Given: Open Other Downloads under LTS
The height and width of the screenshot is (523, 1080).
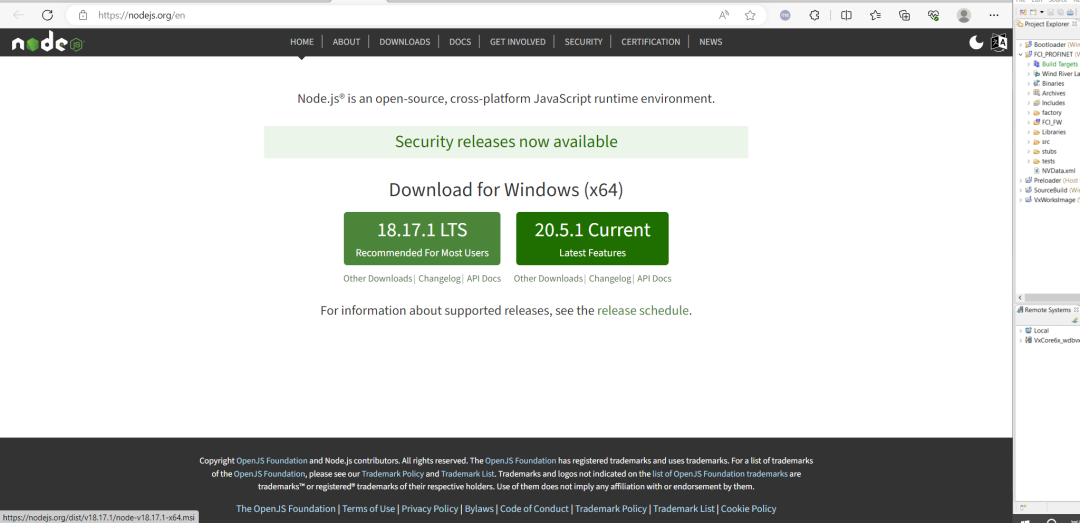Looking at the screenshot, I should point(378,278).
